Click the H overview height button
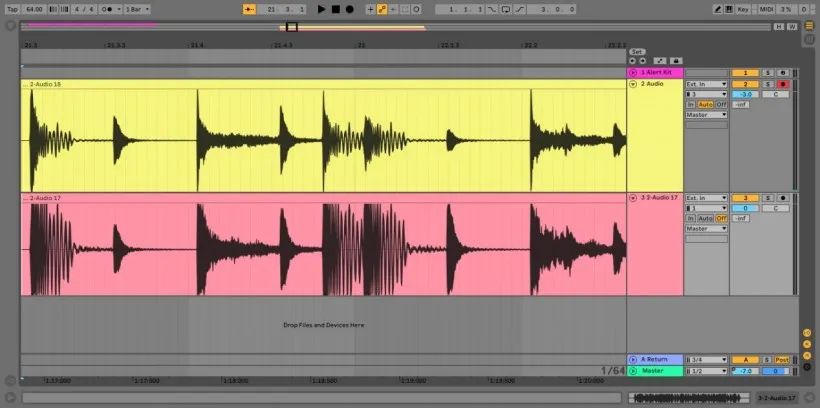The width and height of the screenshot is (820, 408). pos(779,27)
